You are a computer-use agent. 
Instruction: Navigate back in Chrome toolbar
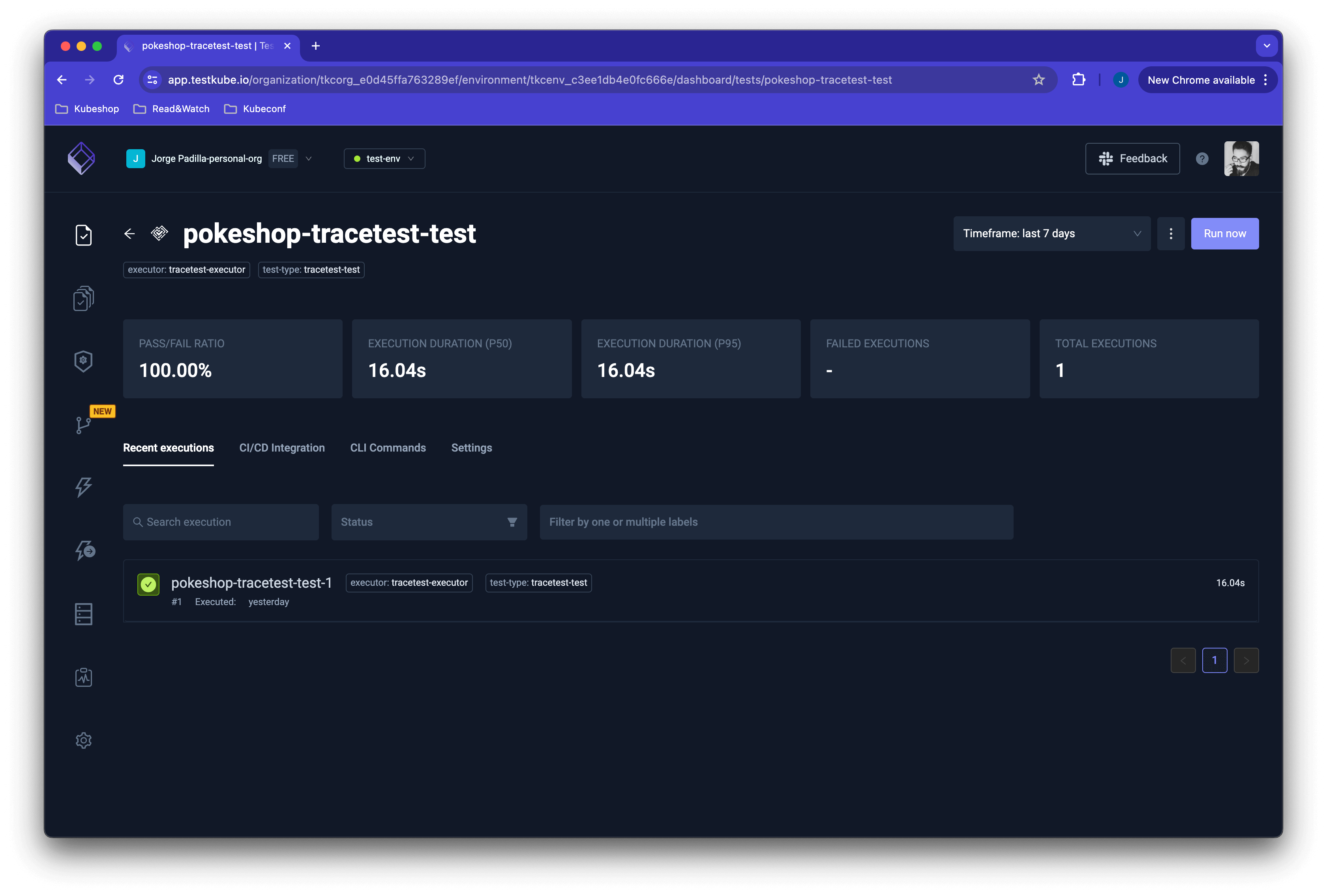coord(62,80)
